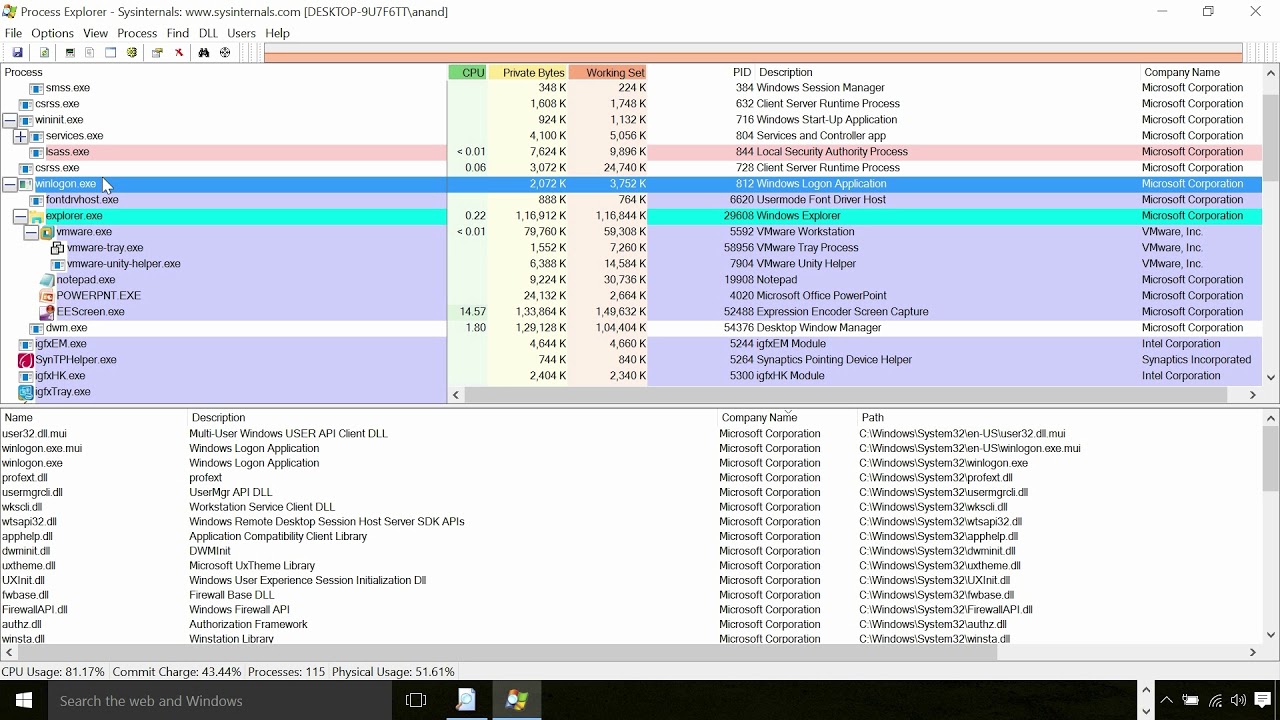
Task: Open the Wi-Fi network tray icon
Action: pyautogui.click(x=1215, y=701)
